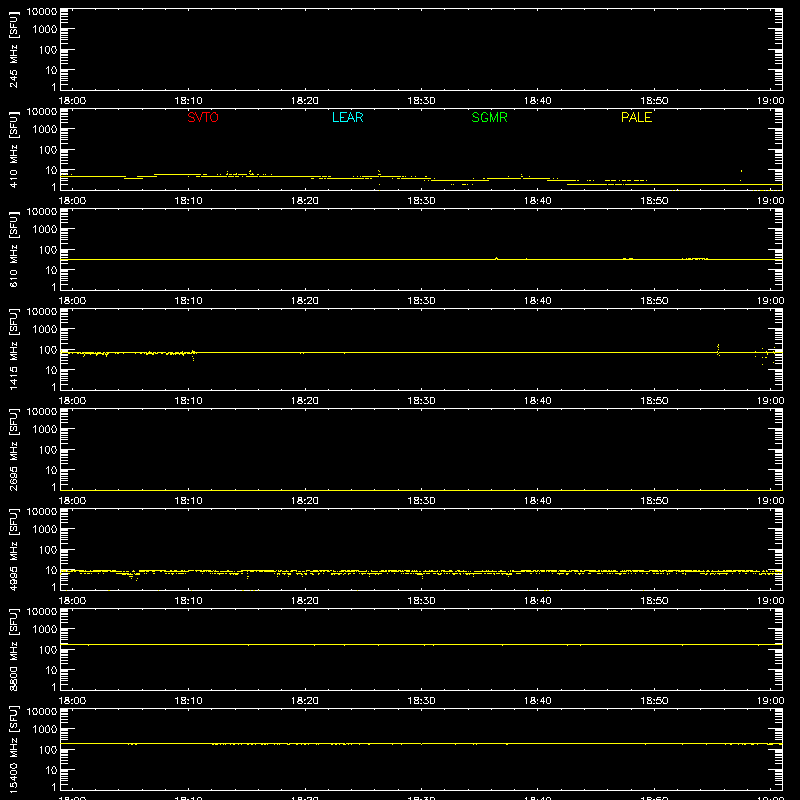Click the 1000 y-axis value of 15400 MHz plot
The width and height of the screenshot is (800, 800).
click(x=45, y=730)
